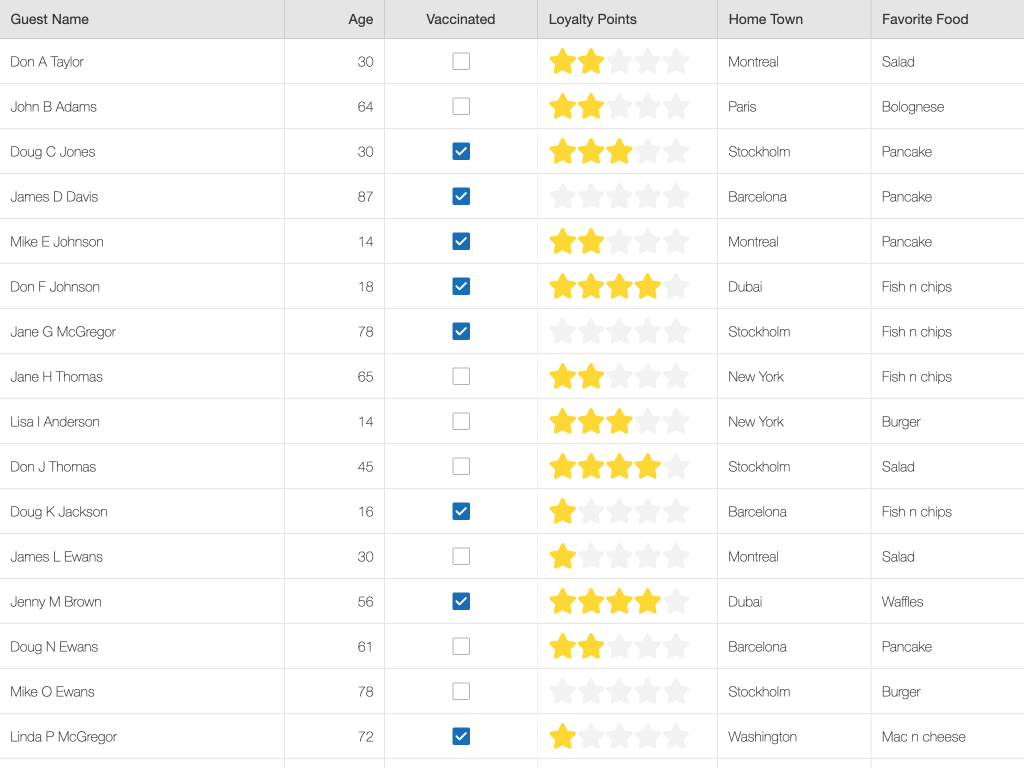Screen dimensions: 1024x768
Task: Sort by the Guest Name column header
Action: tap(50, 19)
